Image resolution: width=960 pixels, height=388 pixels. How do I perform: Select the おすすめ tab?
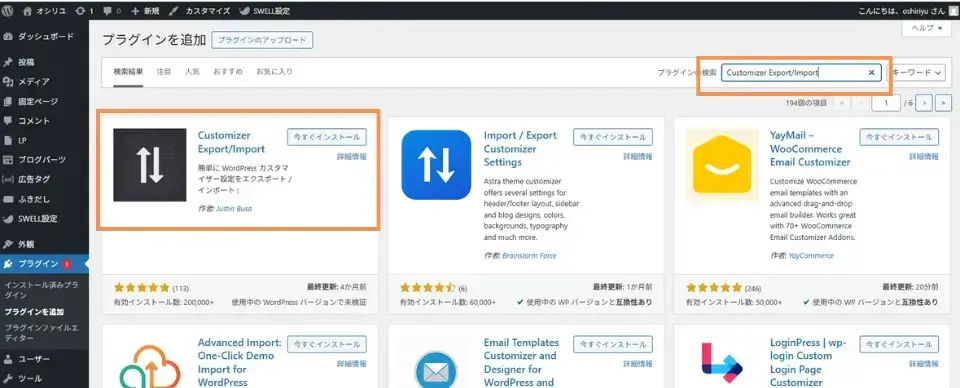coord(228,72)
